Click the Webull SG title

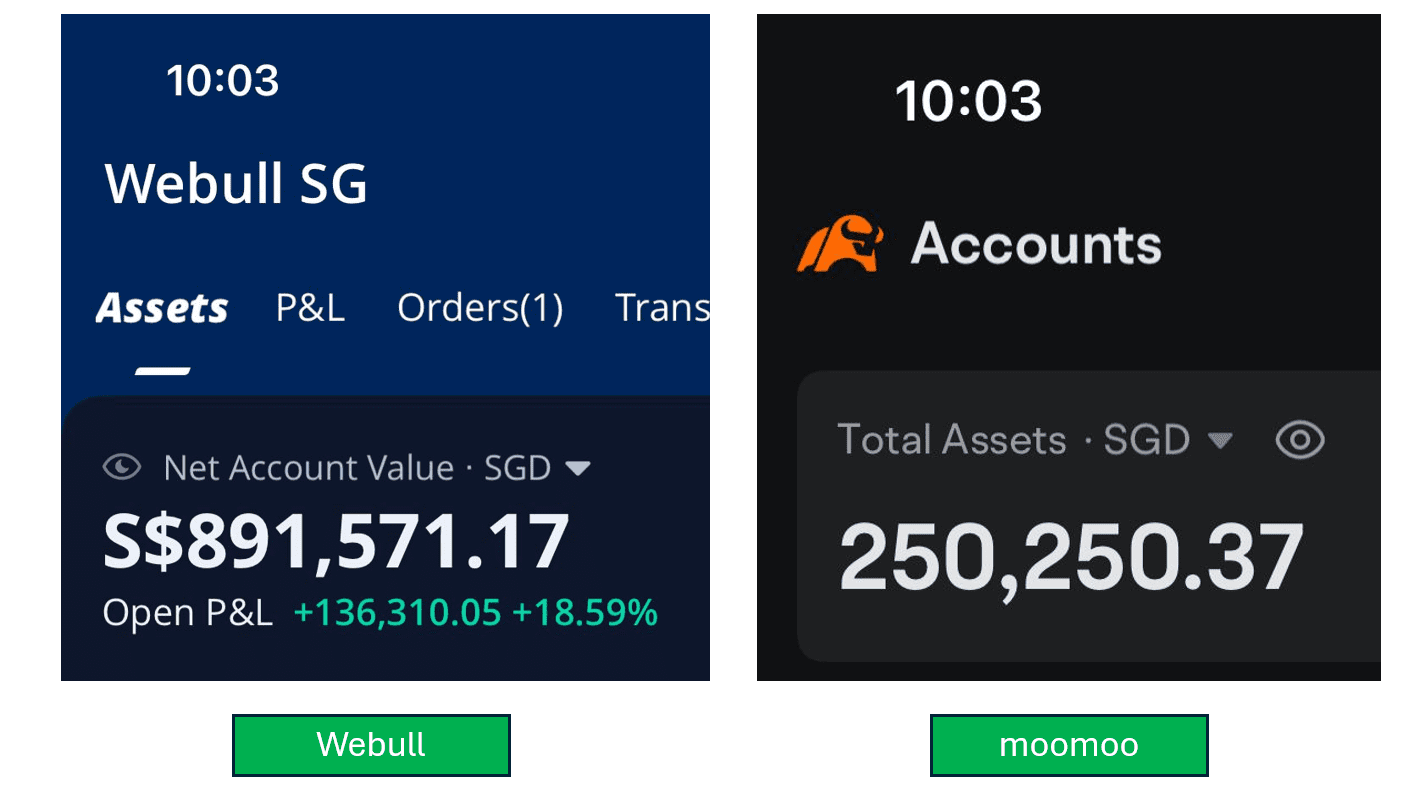236,184
